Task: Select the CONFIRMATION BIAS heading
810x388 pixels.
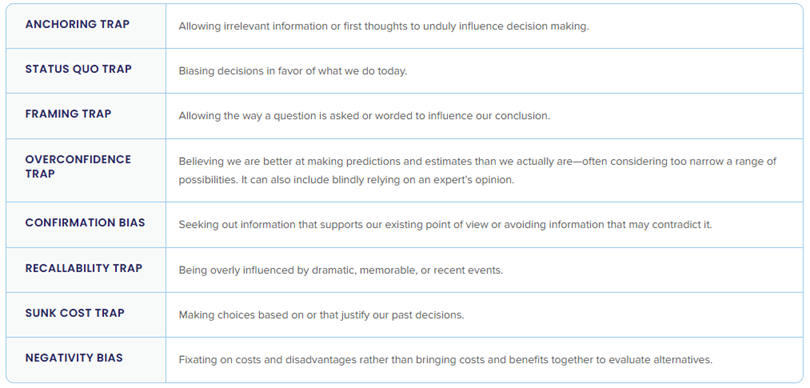Action: click(85, 223)
